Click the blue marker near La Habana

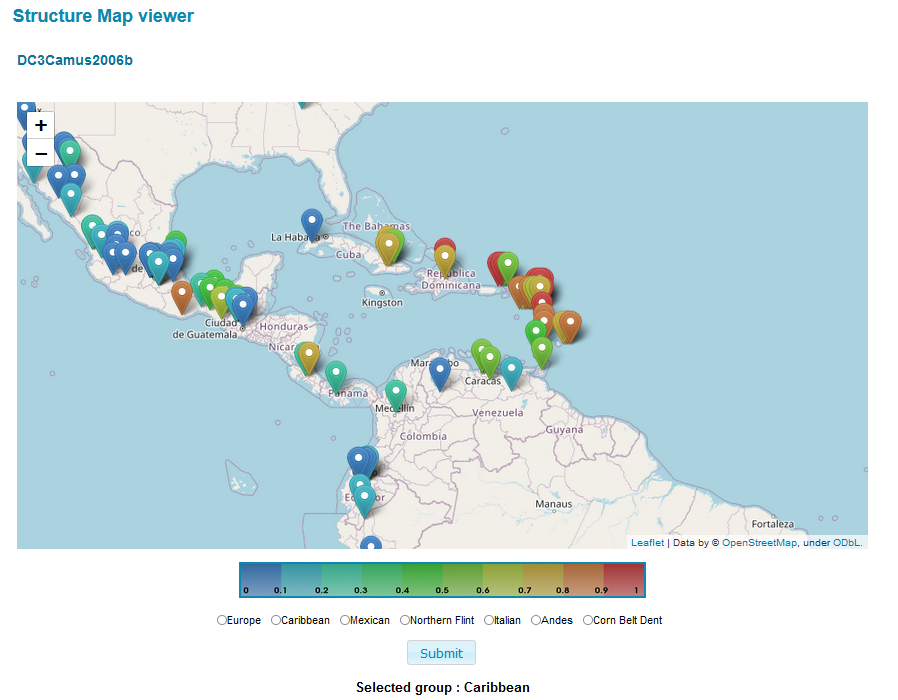tap(312, 225)
